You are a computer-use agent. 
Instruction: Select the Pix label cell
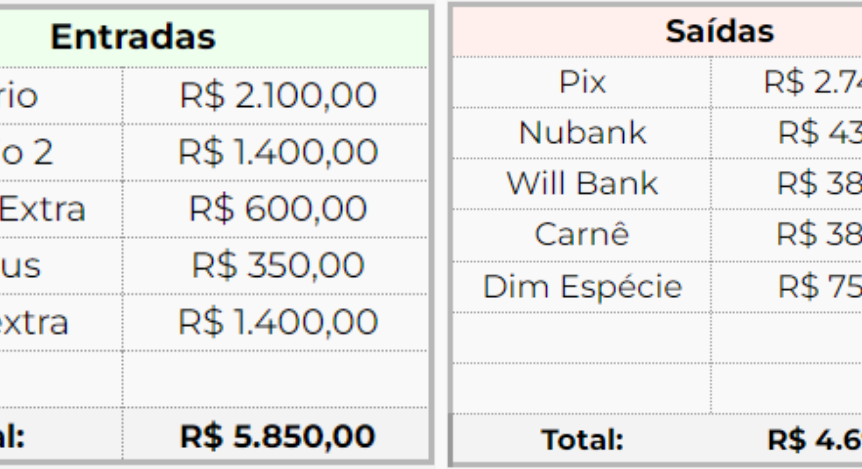[582, 83]
